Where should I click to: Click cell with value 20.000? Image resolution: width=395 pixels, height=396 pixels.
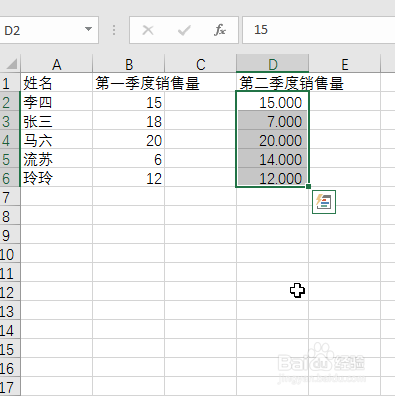pyautogui.click(x=273, y=140)
